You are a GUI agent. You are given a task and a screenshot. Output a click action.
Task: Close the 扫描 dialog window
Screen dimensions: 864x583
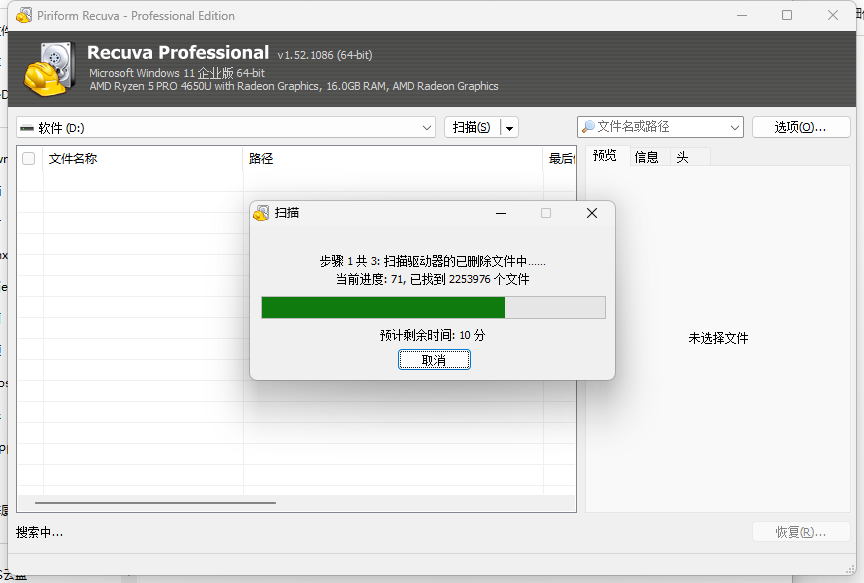(x=592, y=213)
